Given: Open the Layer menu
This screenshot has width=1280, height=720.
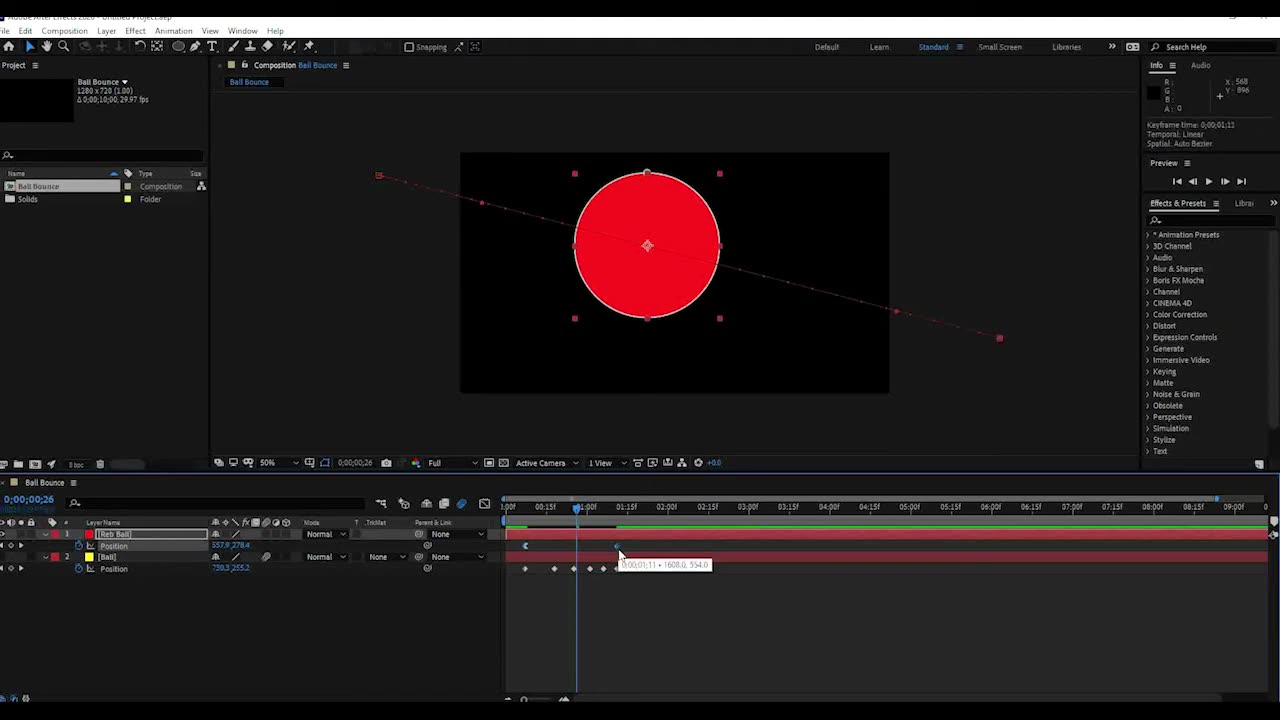Looking at the screenshot, I should point(106,31).
